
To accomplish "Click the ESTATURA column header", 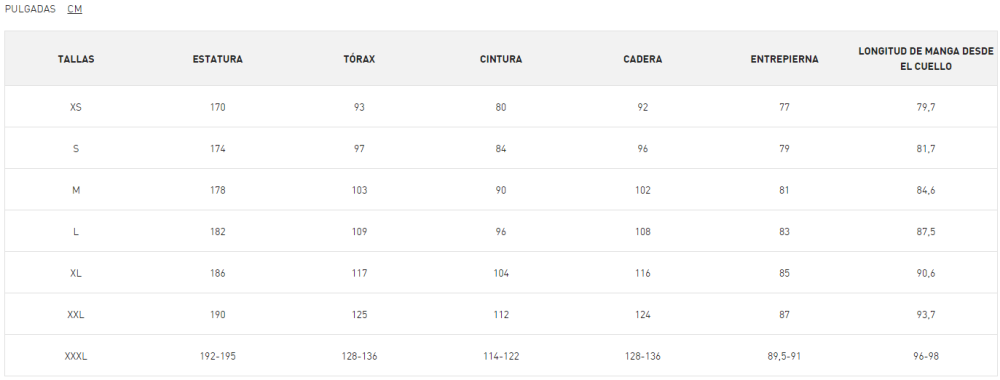I will (x=217, y=59).
